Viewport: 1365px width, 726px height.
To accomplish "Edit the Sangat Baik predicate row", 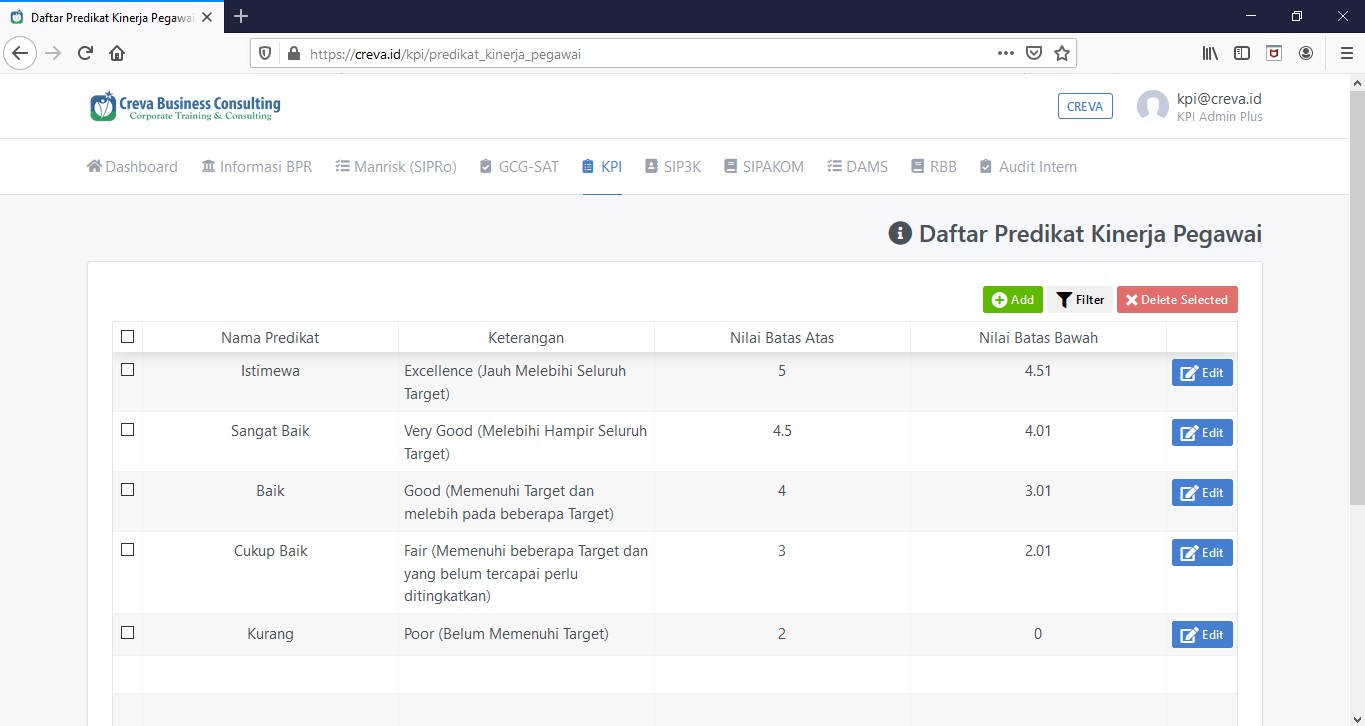I will (x=1202, y=433).
